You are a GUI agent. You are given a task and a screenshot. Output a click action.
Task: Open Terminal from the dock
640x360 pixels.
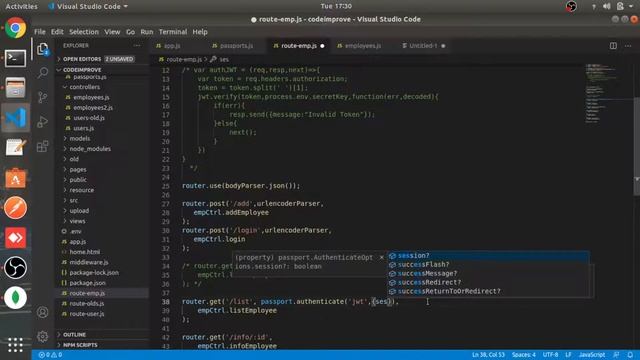[x=16, y=58]
